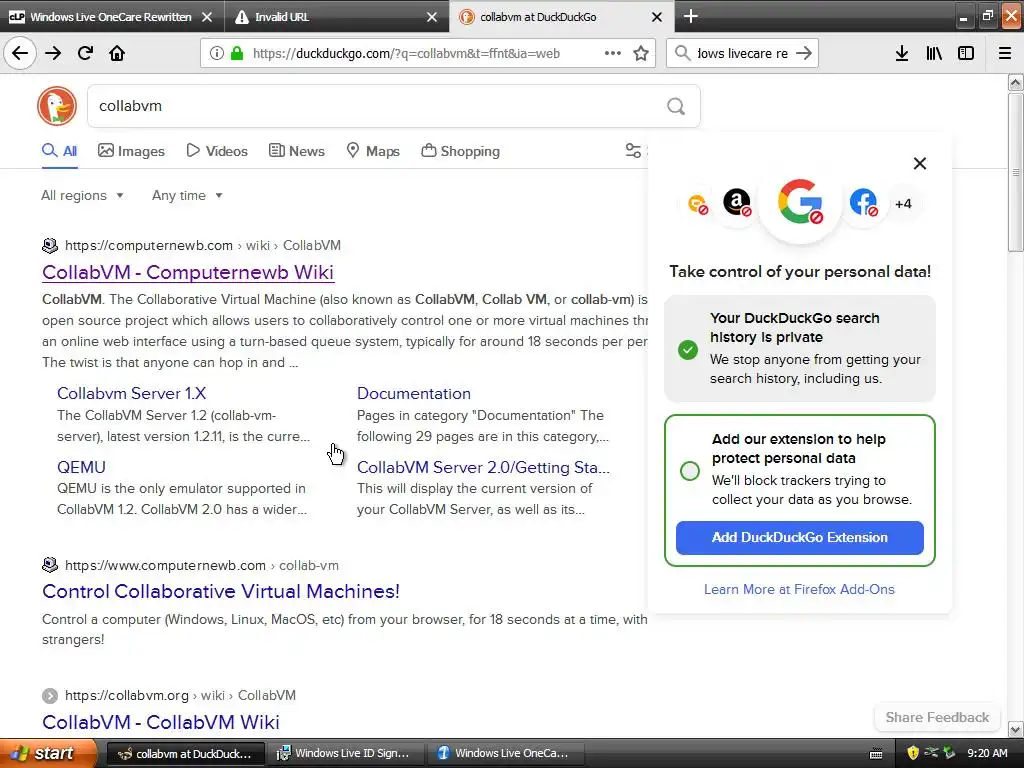Click the Amazon tracker icon
The height and width of the screenshot is (768, 1024).
[x=737, y=202]
